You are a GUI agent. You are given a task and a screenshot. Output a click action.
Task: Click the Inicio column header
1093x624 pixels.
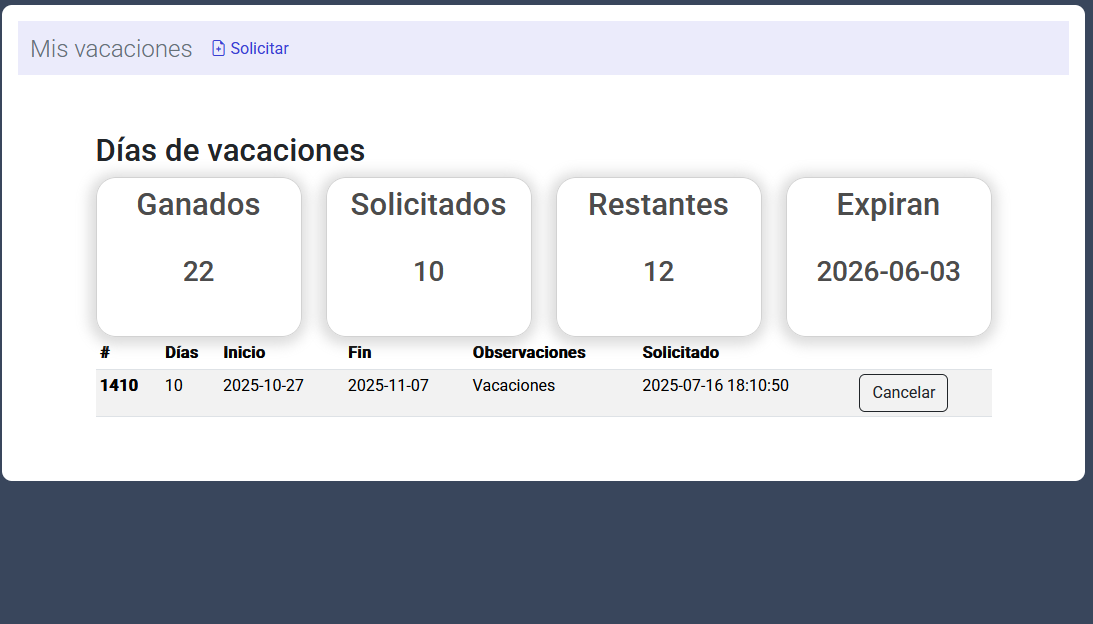point(244,352)
